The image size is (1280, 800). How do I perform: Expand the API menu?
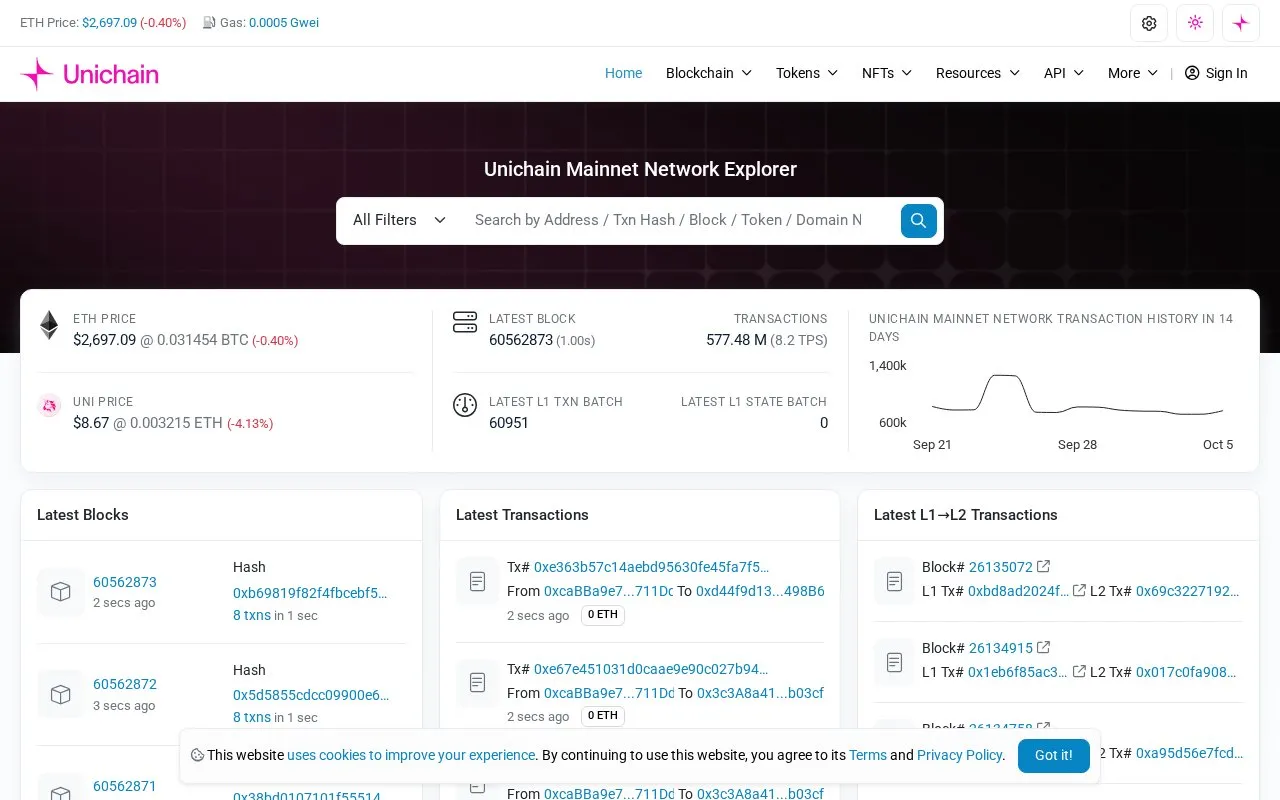click(x=1064, y=73)
